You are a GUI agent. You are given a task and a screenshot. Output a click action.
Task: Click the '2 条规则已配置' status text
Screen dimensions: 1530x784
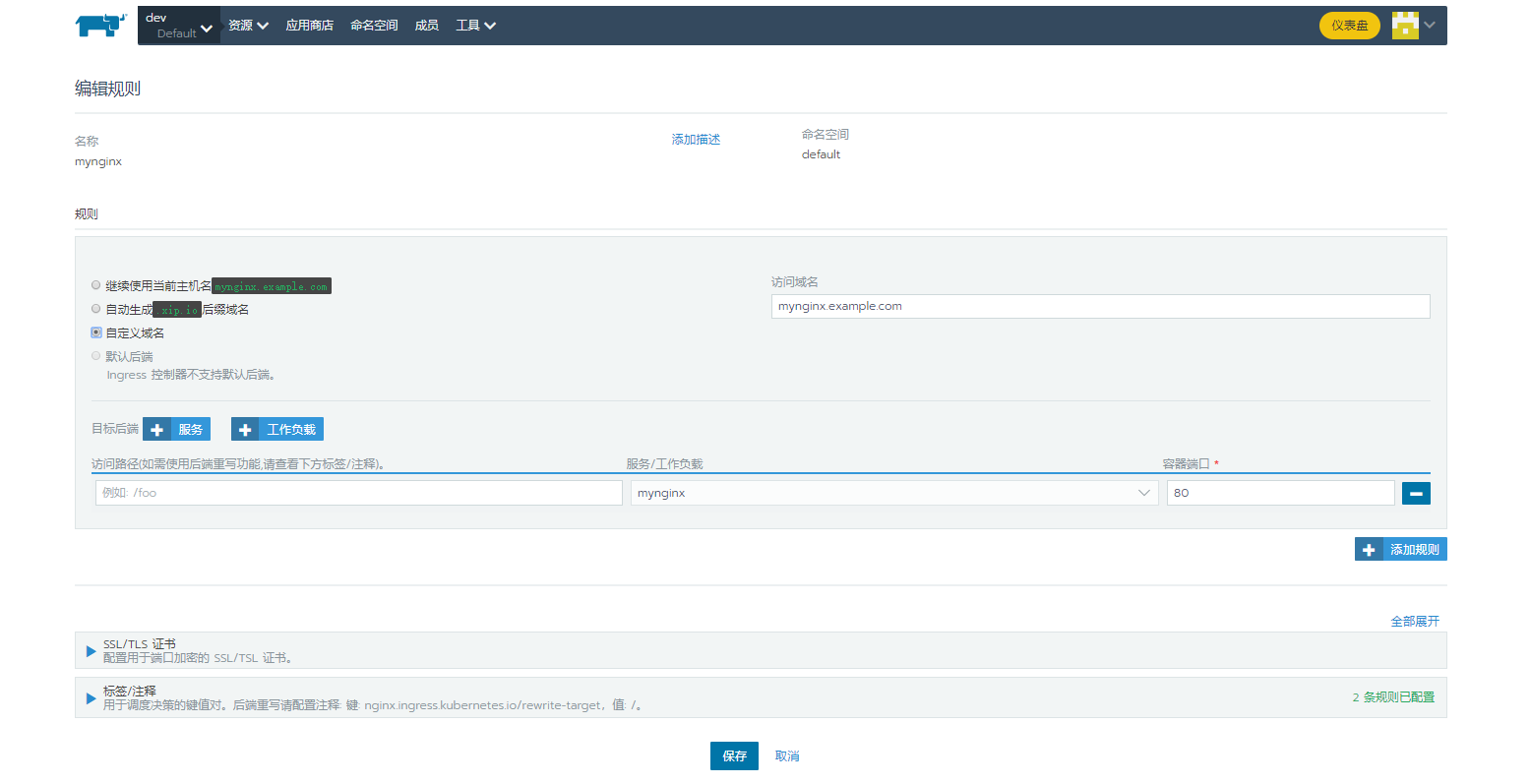click(1393, 697)
